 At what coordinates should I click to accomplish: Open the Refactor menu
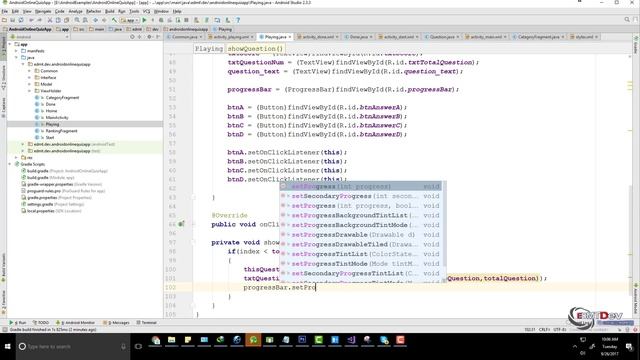pos(93,11)
